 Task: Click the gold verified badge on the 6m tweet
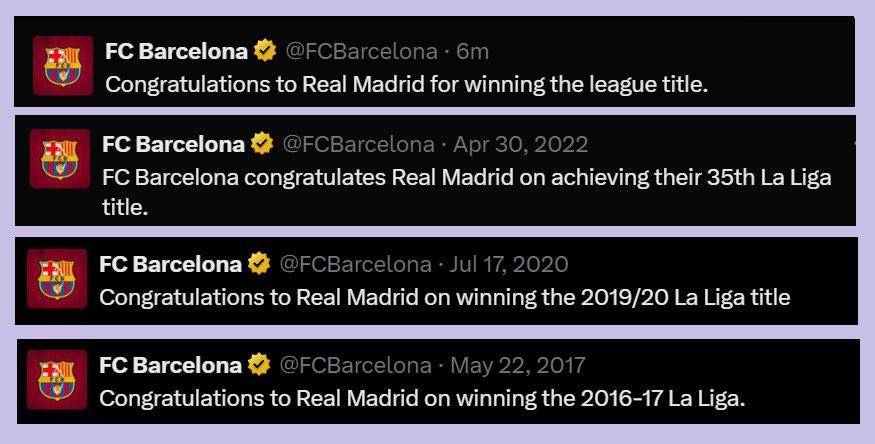click(265, 50)
